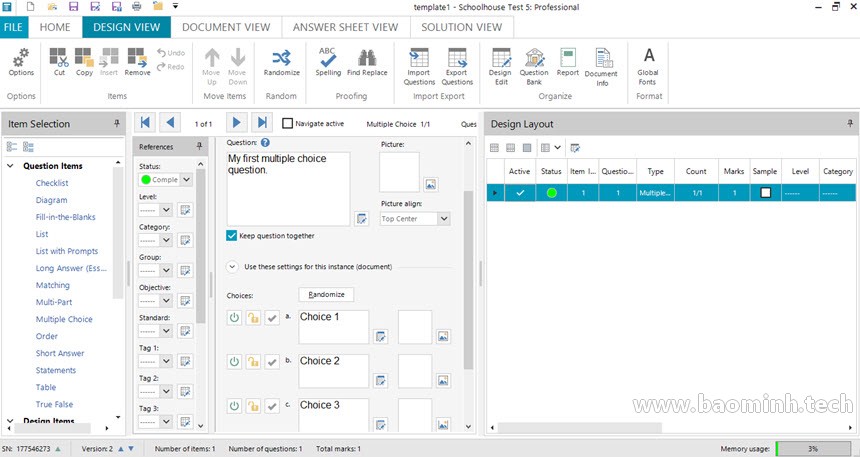Viewport: 860px width, 457px height.
Task: Open the Picture align dropdown
Action: coord(444,218)
